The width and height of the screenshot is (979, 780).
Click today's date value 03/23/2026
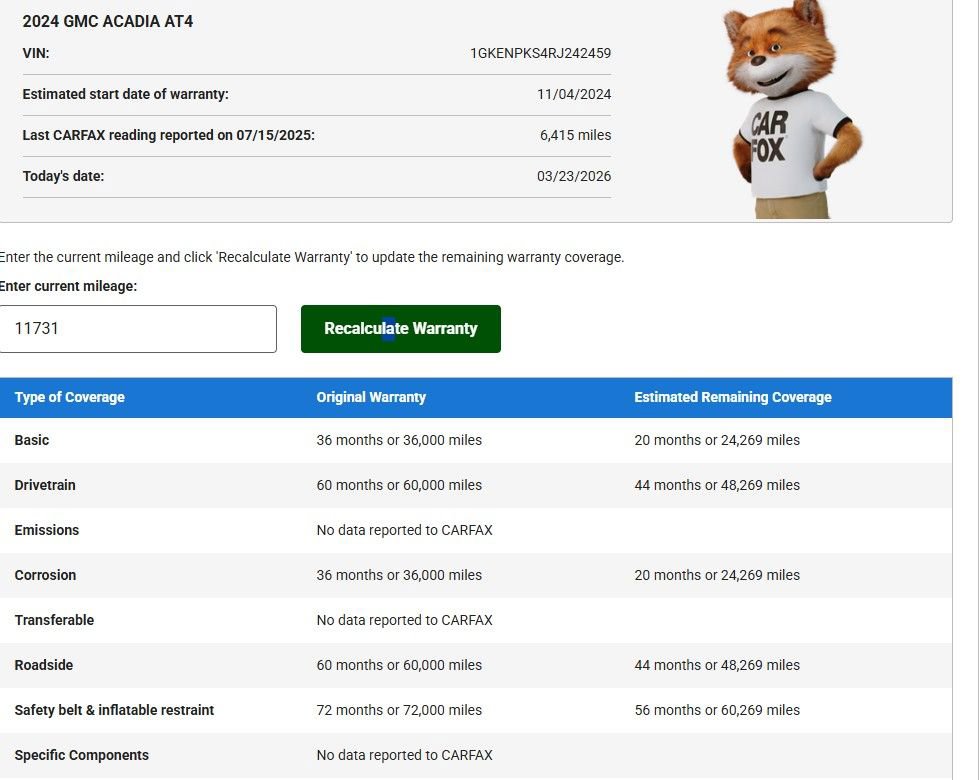click(574, 176)
